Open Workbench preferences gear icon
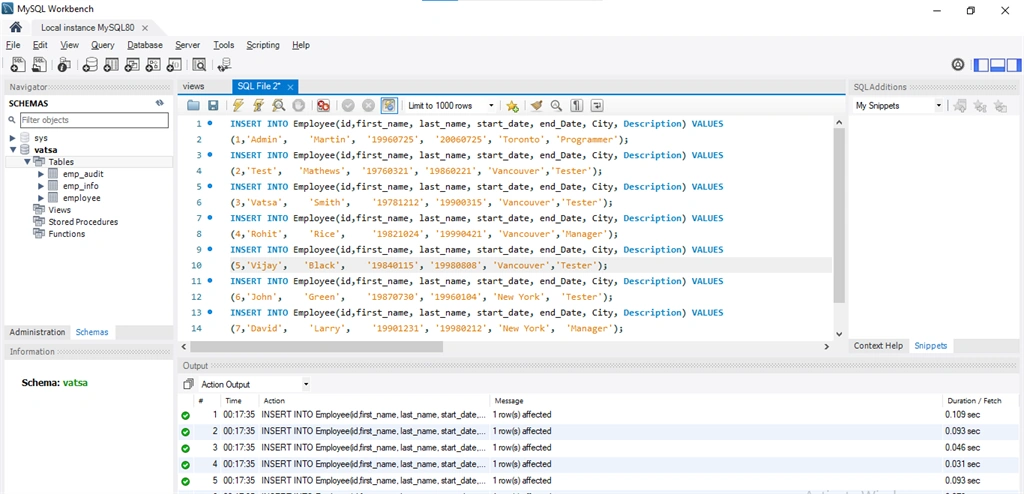The height and width of the screenshot is (494, 1024). point(957,64)
